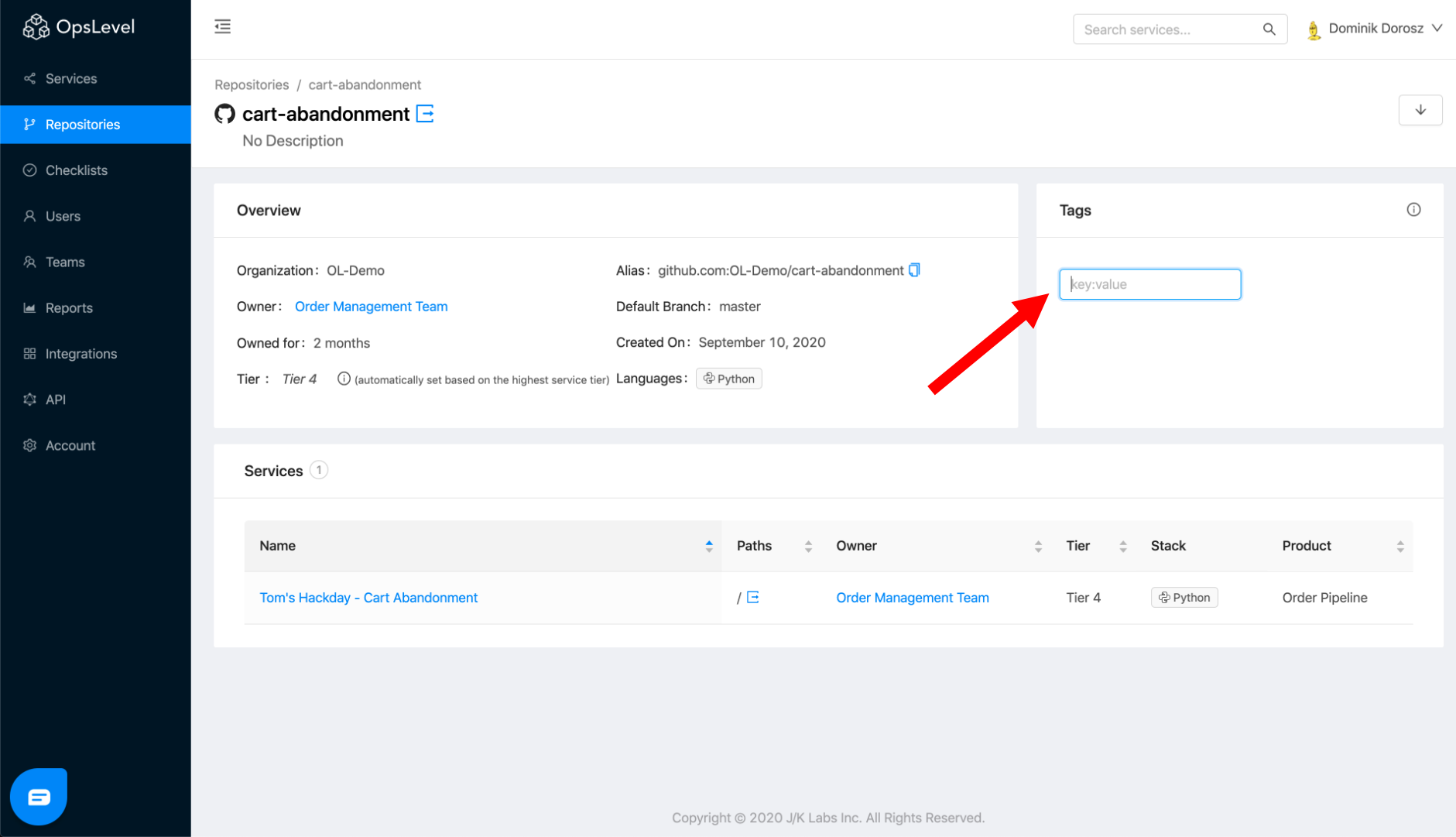Click the Default Branch value master
Image resolution: width=1456 pixels, height=837 pixels.
739,307
